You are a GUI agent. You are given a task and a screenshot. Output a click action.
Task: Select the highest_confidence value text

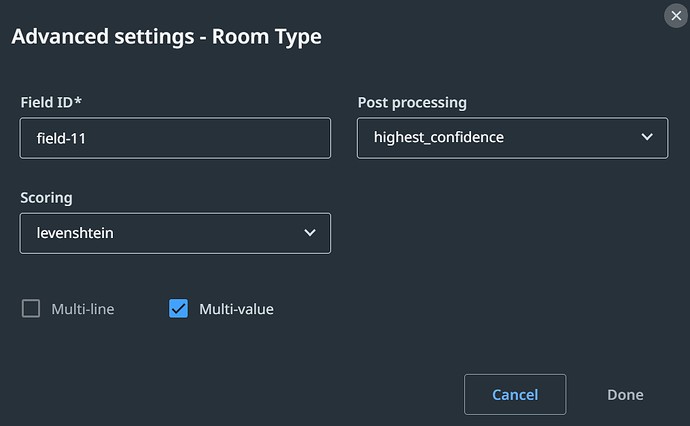pyautogui.click(x=439, y=137)
